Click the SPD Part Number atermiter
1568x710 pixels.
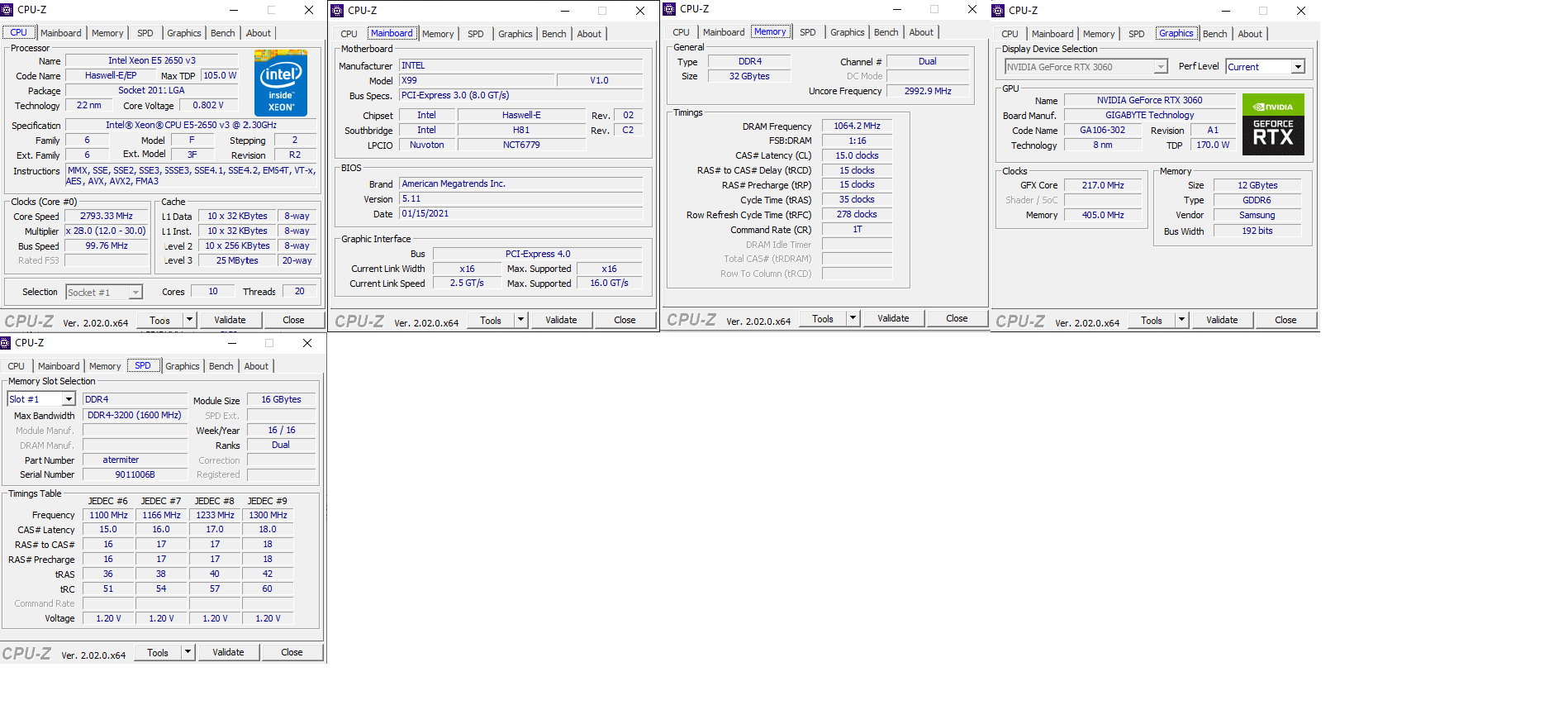tap(135, 460)
